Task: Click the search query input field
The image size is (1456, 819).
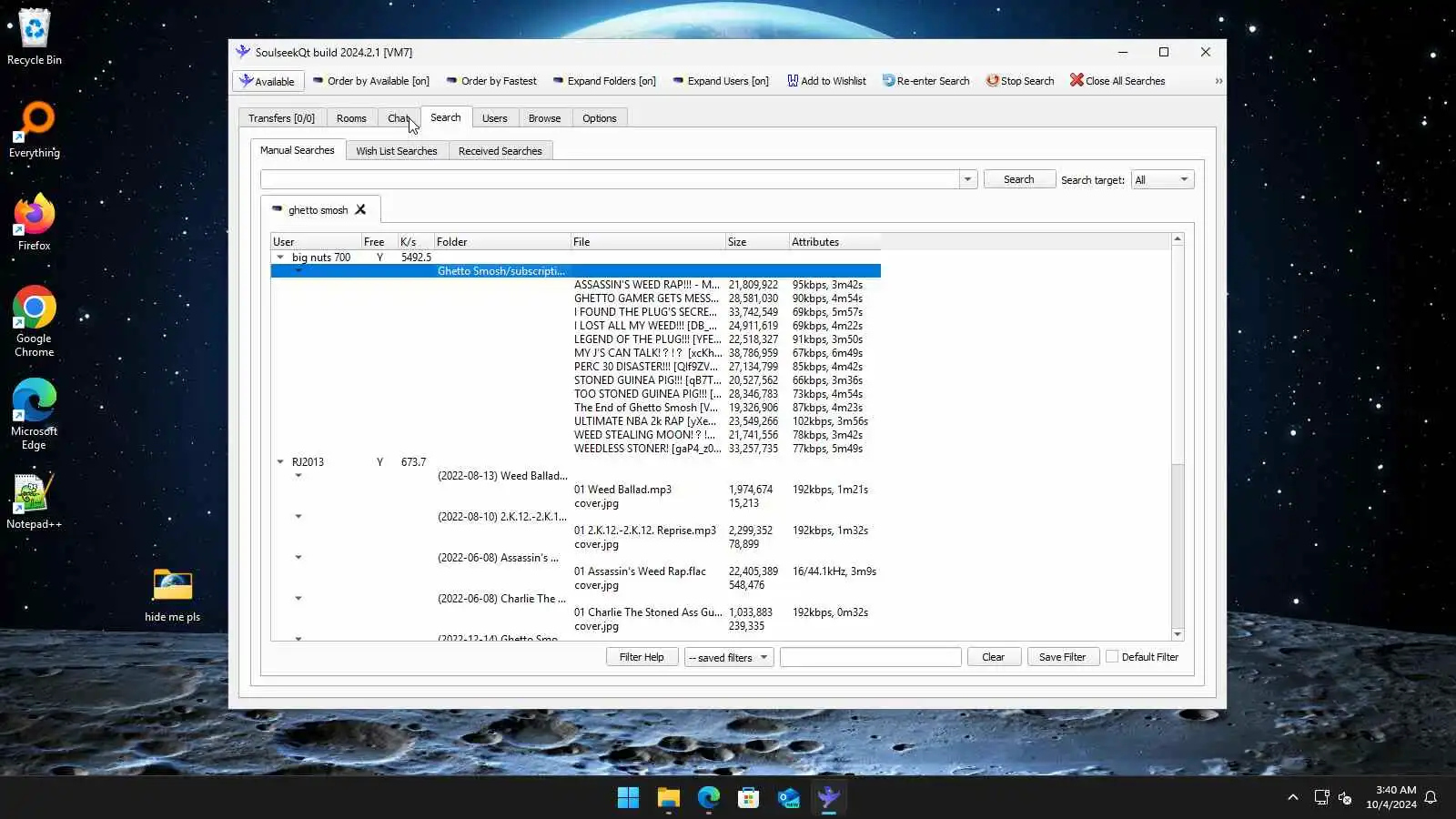Action: [610, 179]
